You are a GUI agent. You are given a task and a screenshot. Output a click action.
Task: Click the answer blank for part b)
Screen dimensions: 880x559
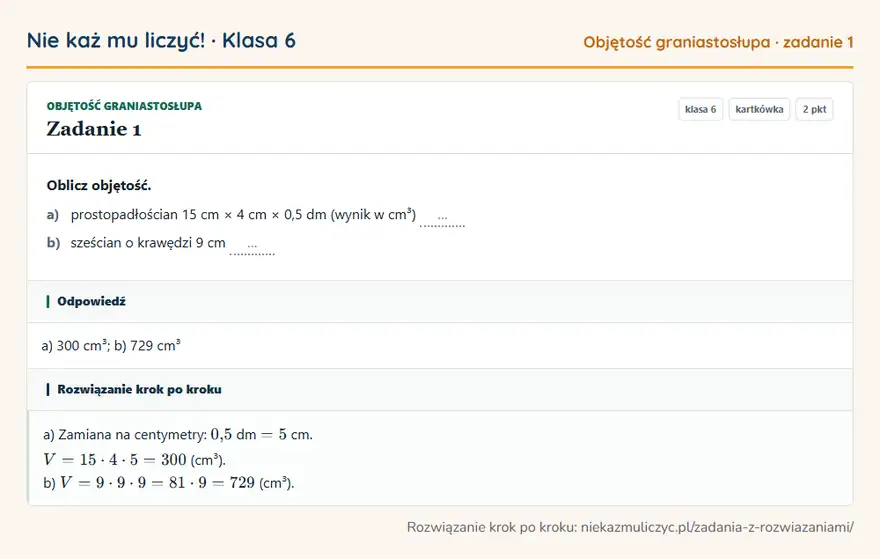tap(252, 246)
